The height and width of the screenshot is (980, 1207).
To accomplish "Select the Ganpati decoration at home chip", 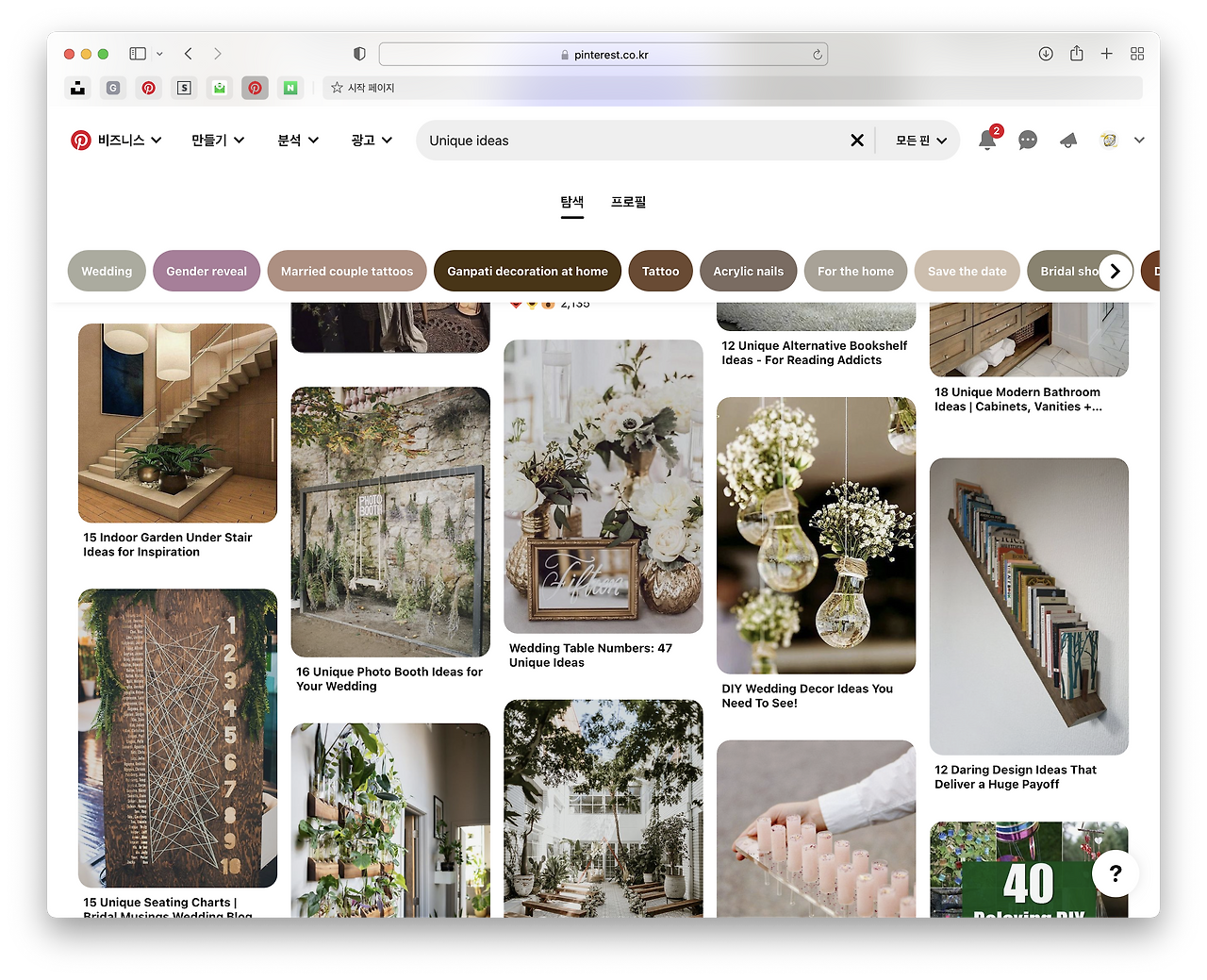I will (x=528, y=271).
